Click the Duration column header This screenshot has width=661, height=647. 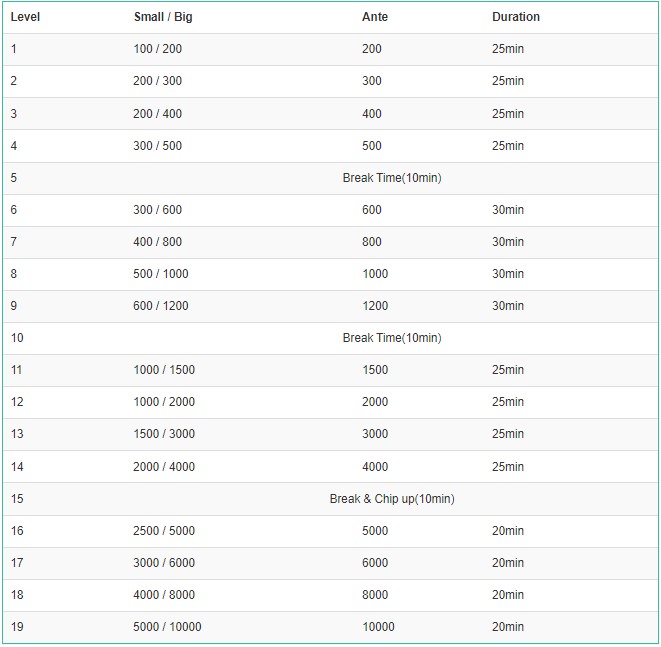[516, 17]
